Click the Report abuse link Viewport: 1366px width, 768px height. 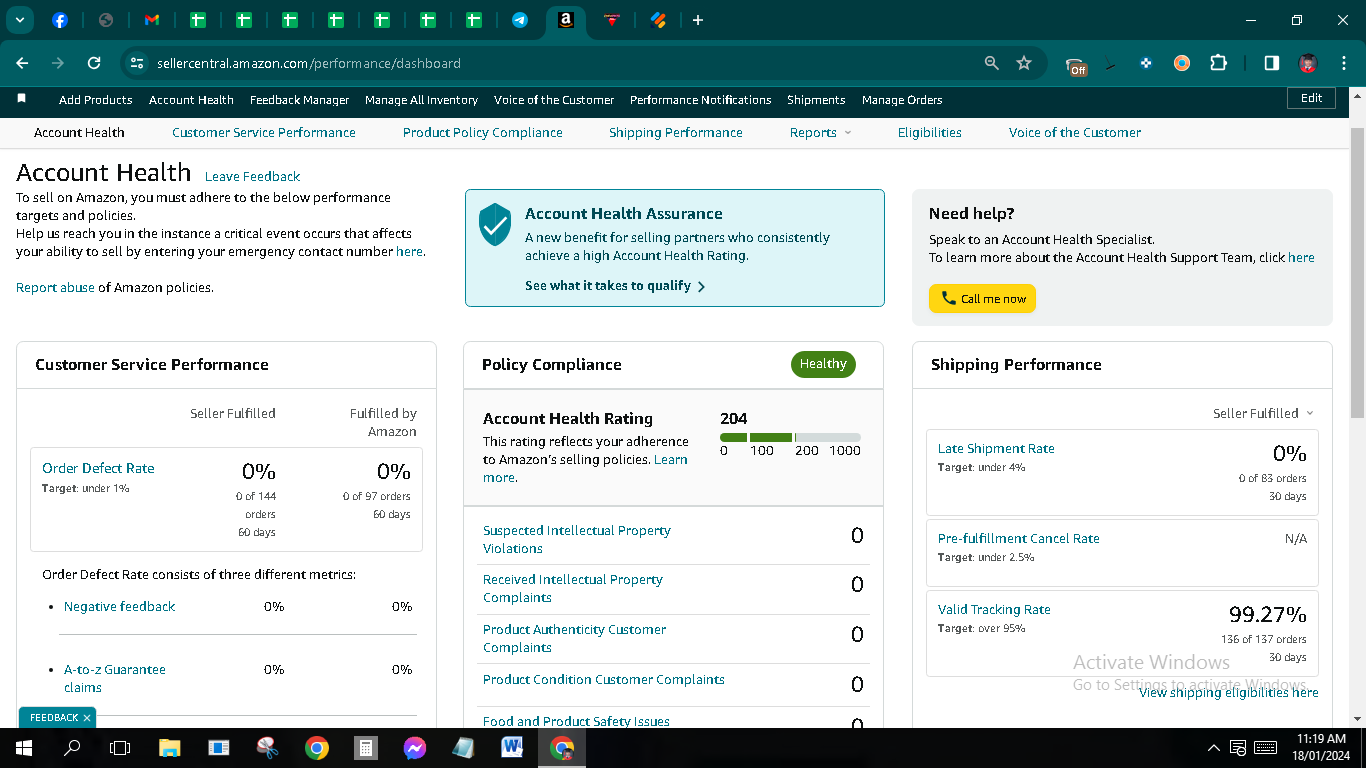click(x=55, y=288)
